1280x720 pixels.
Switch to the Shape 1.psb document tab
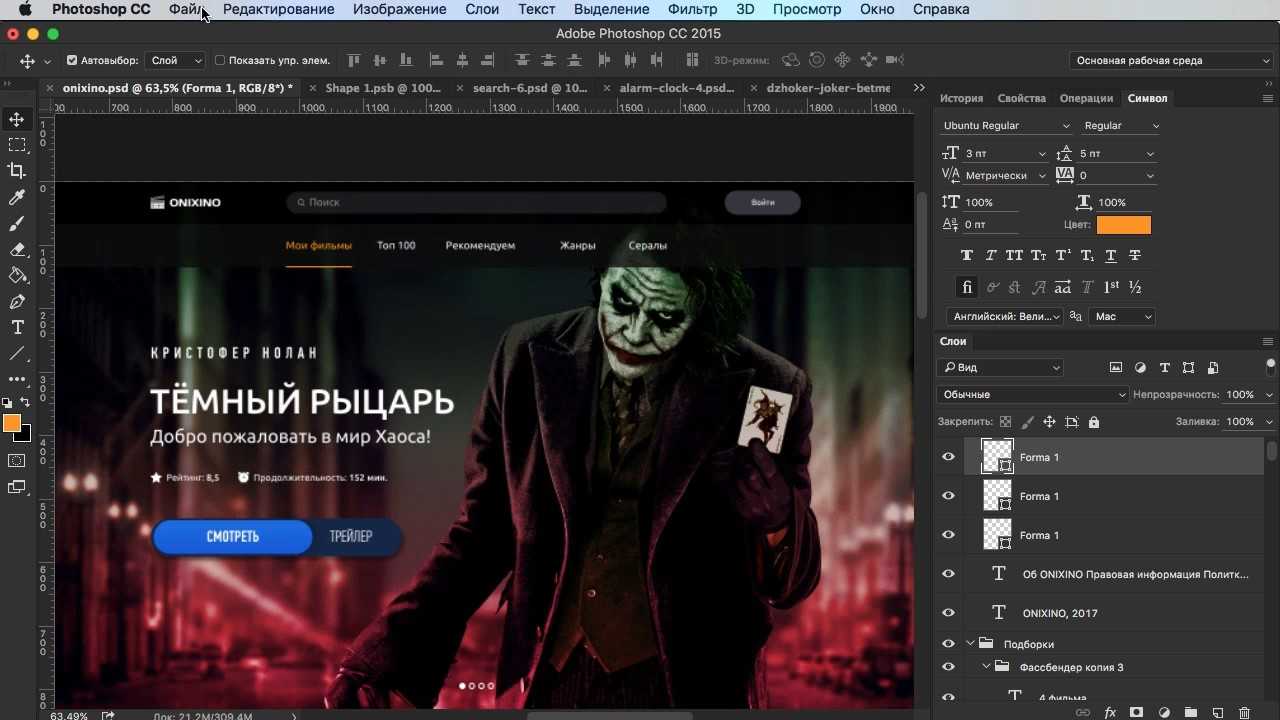(x=382, y=88)
